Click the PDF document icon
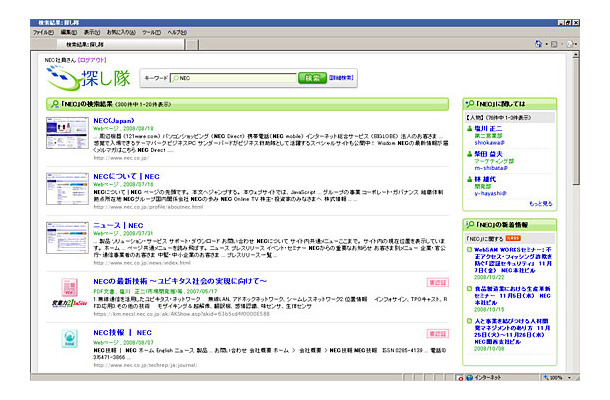This screenshot has width=610, height=400. 70,287
